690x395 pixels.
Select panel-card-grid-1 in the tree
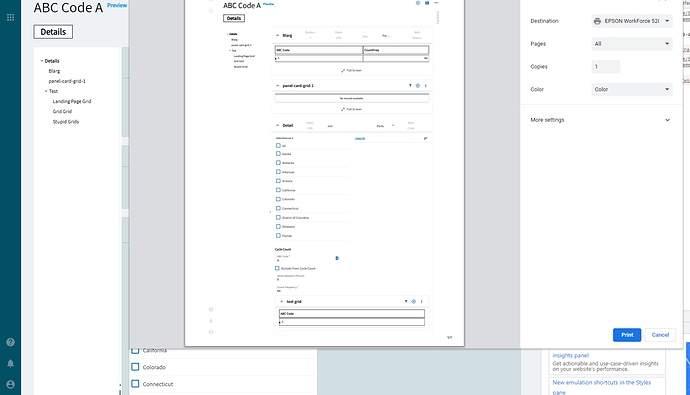click(67, 81)
